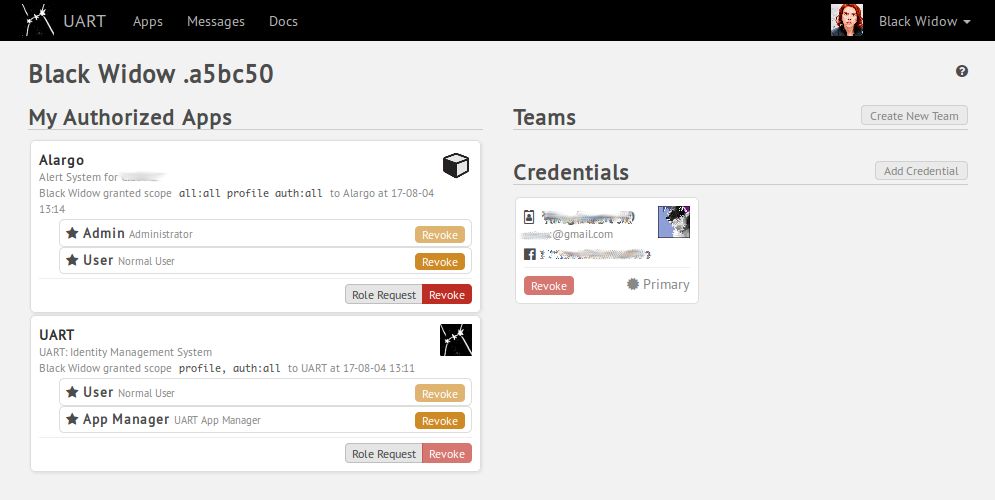Open the Messages menu item
Viewport: 995px width, 500px height.
(x=216, y=21)
